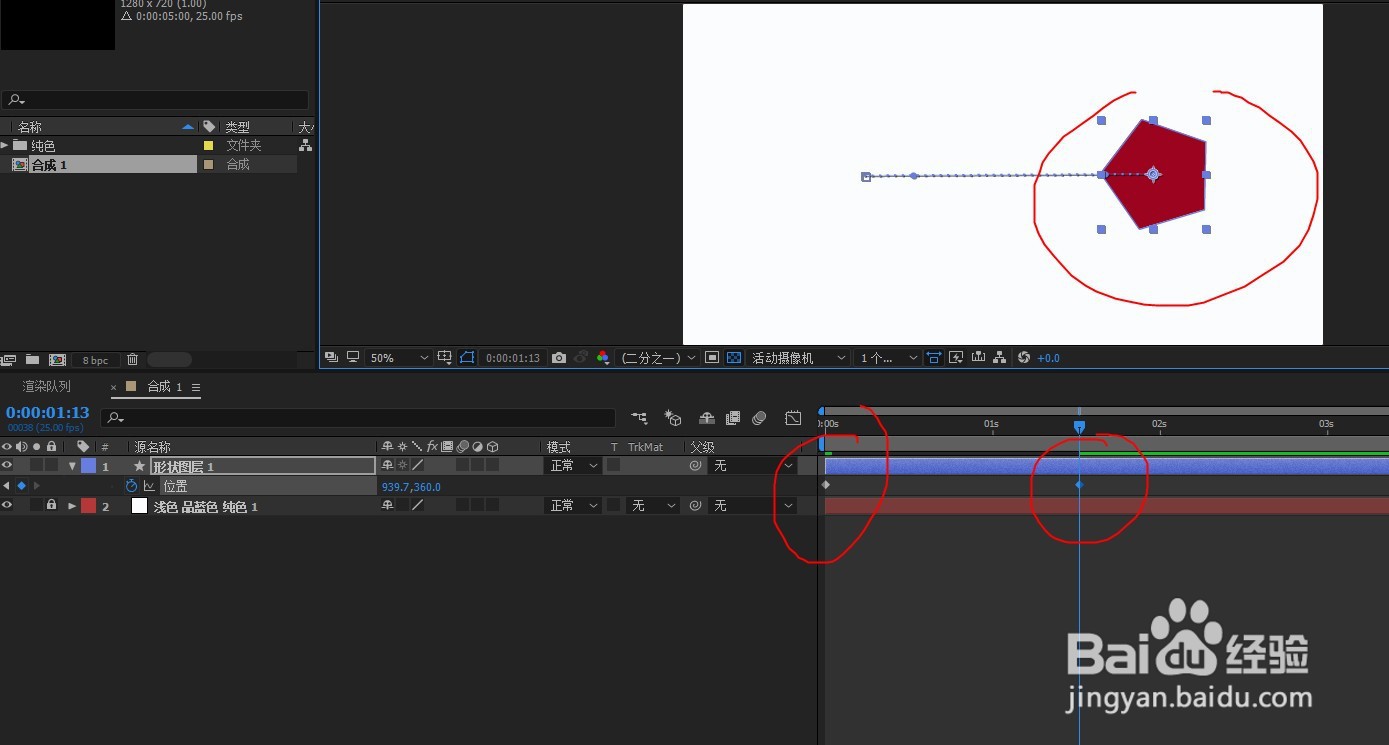Open the 模式 dropdown for 形状图层 1
Screen dimensions: 1389x745
(x=573, y=466)
